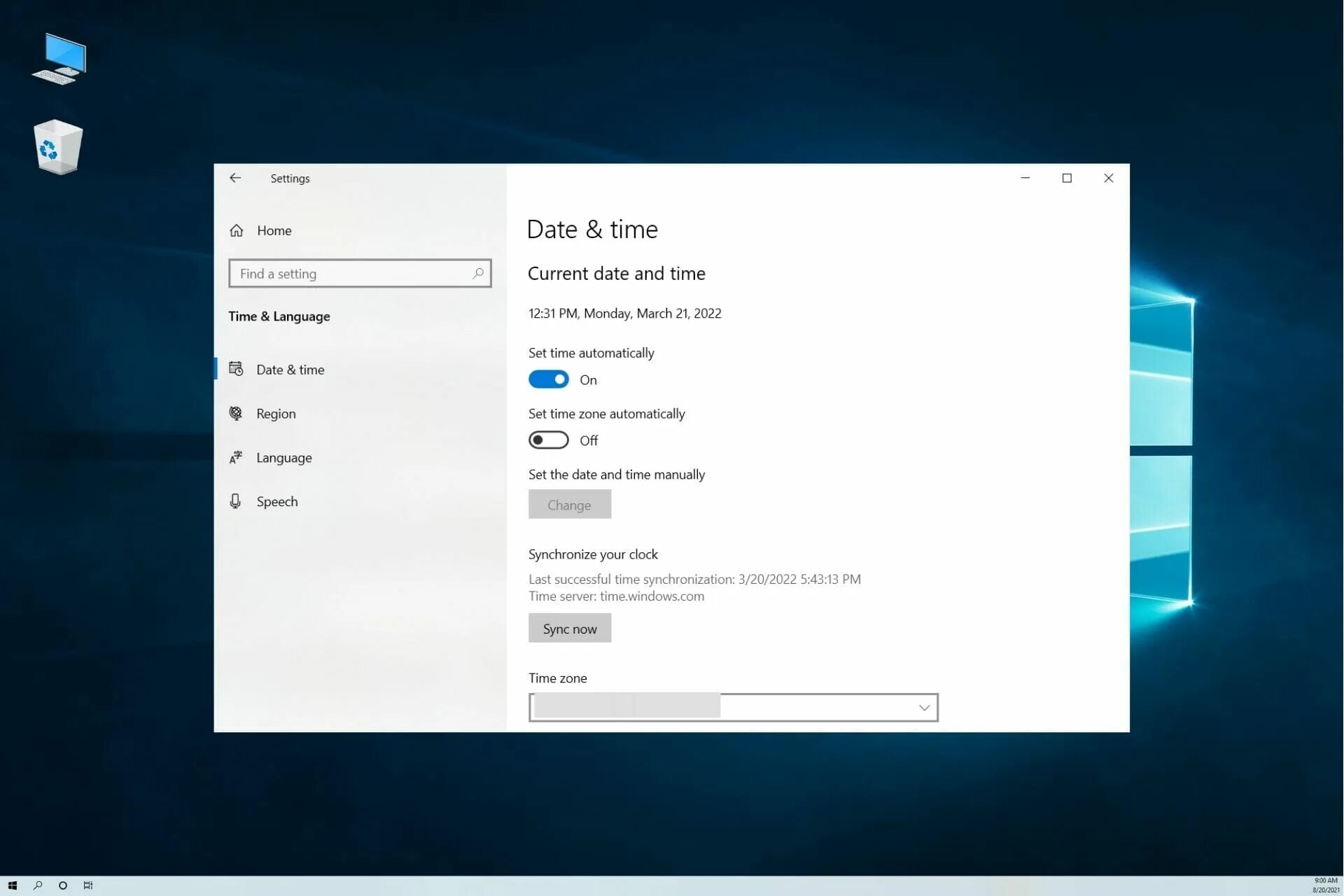
Task: Click the Time zone dropdown chevron
Action: pyautogui.click(x=924, y=708)
